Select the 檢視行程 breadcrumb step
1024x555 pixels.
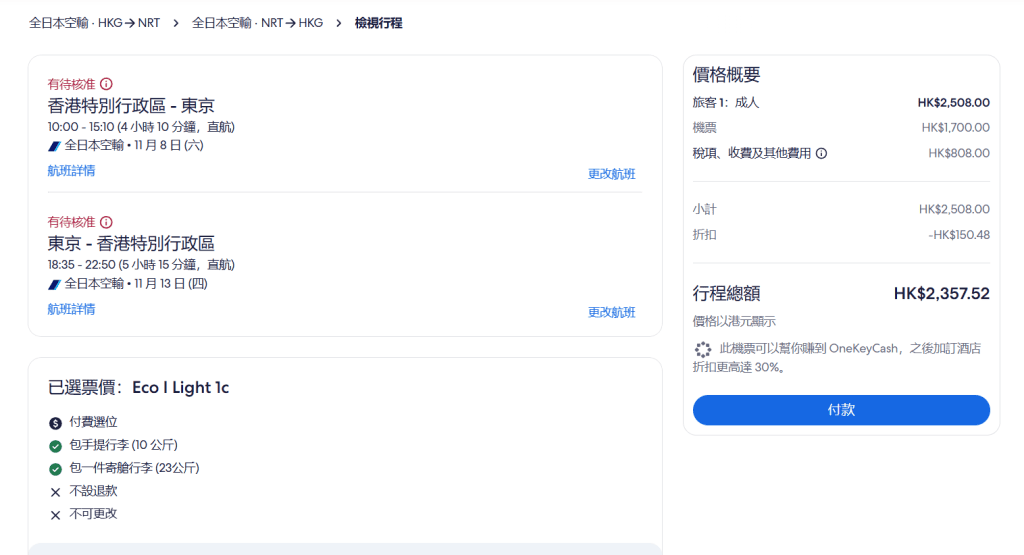378,22
